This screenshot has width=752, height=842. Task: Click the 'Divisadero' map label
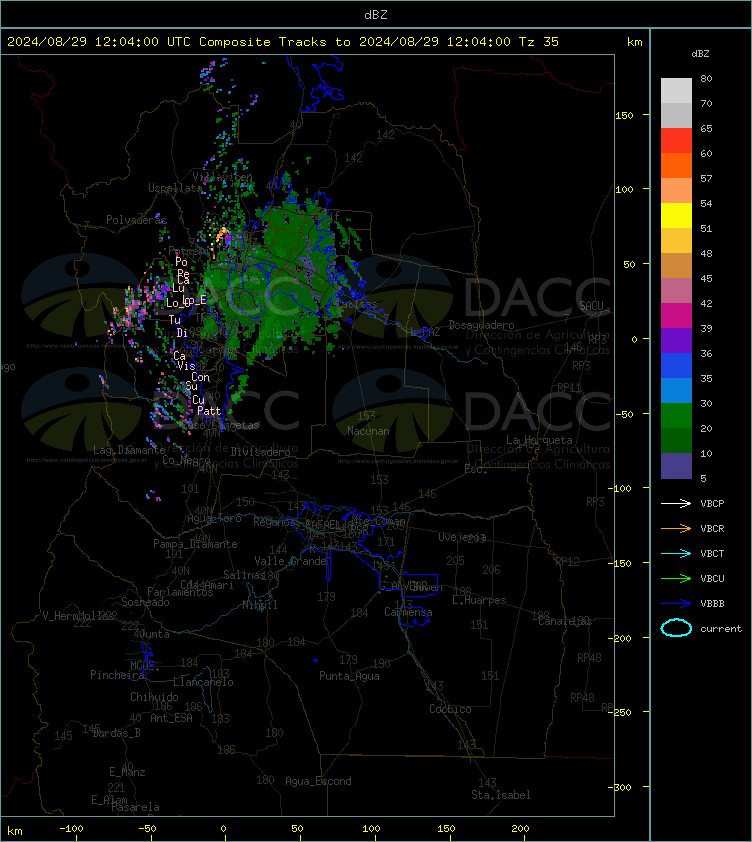tap(261, 452)
